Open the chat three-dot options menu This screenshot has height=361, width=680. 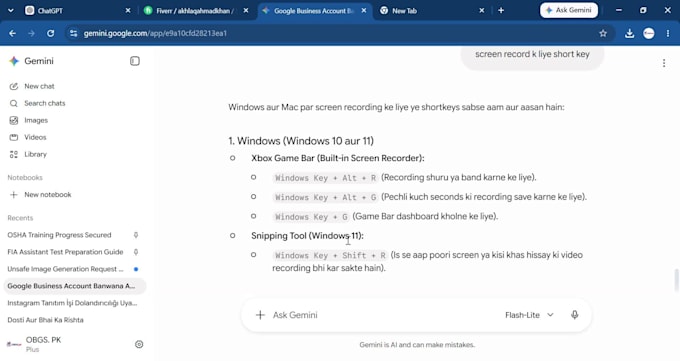tap(664, 63)
